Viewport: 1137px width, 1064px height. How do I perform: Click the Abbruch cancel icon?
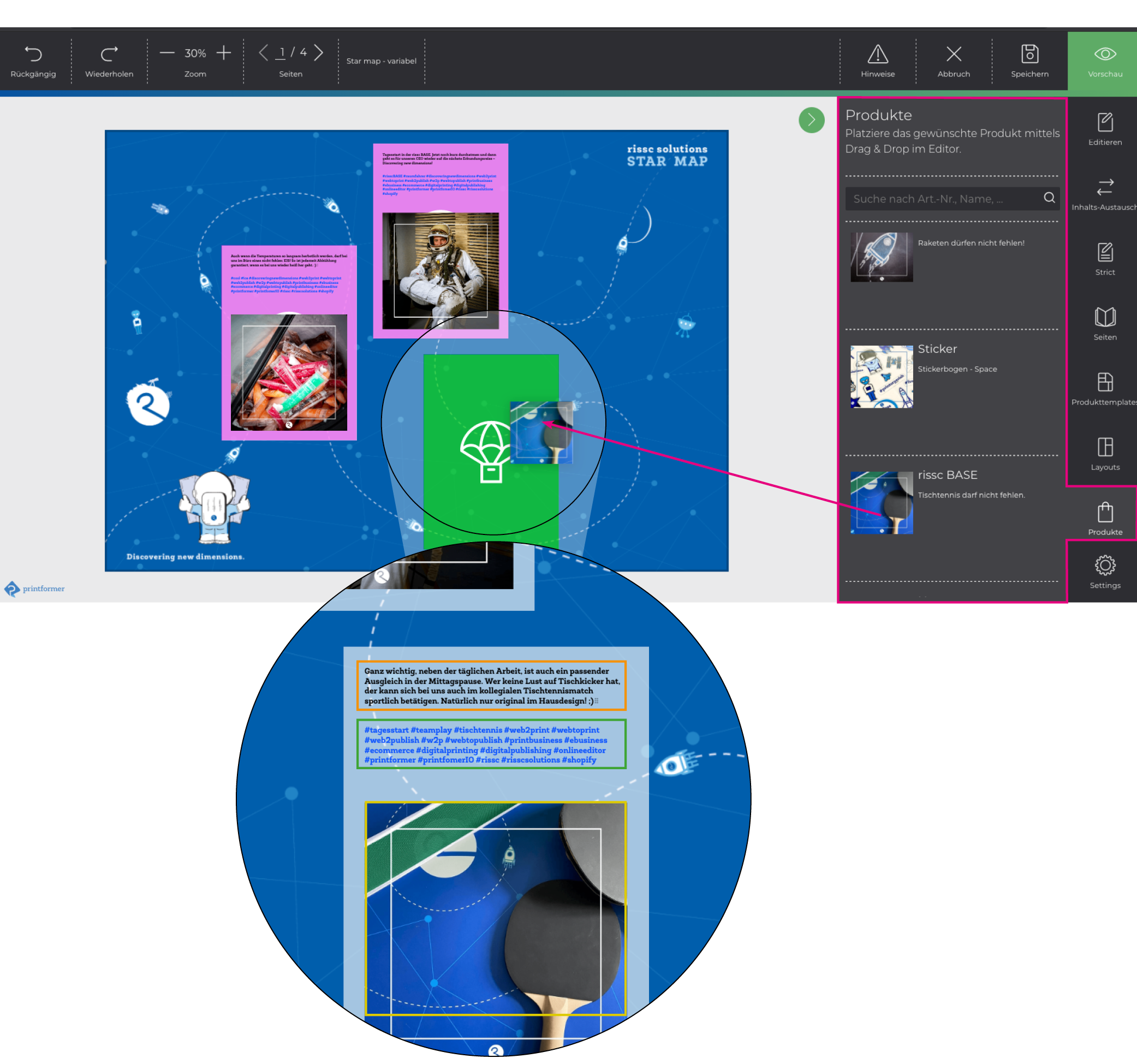[954, 55]
